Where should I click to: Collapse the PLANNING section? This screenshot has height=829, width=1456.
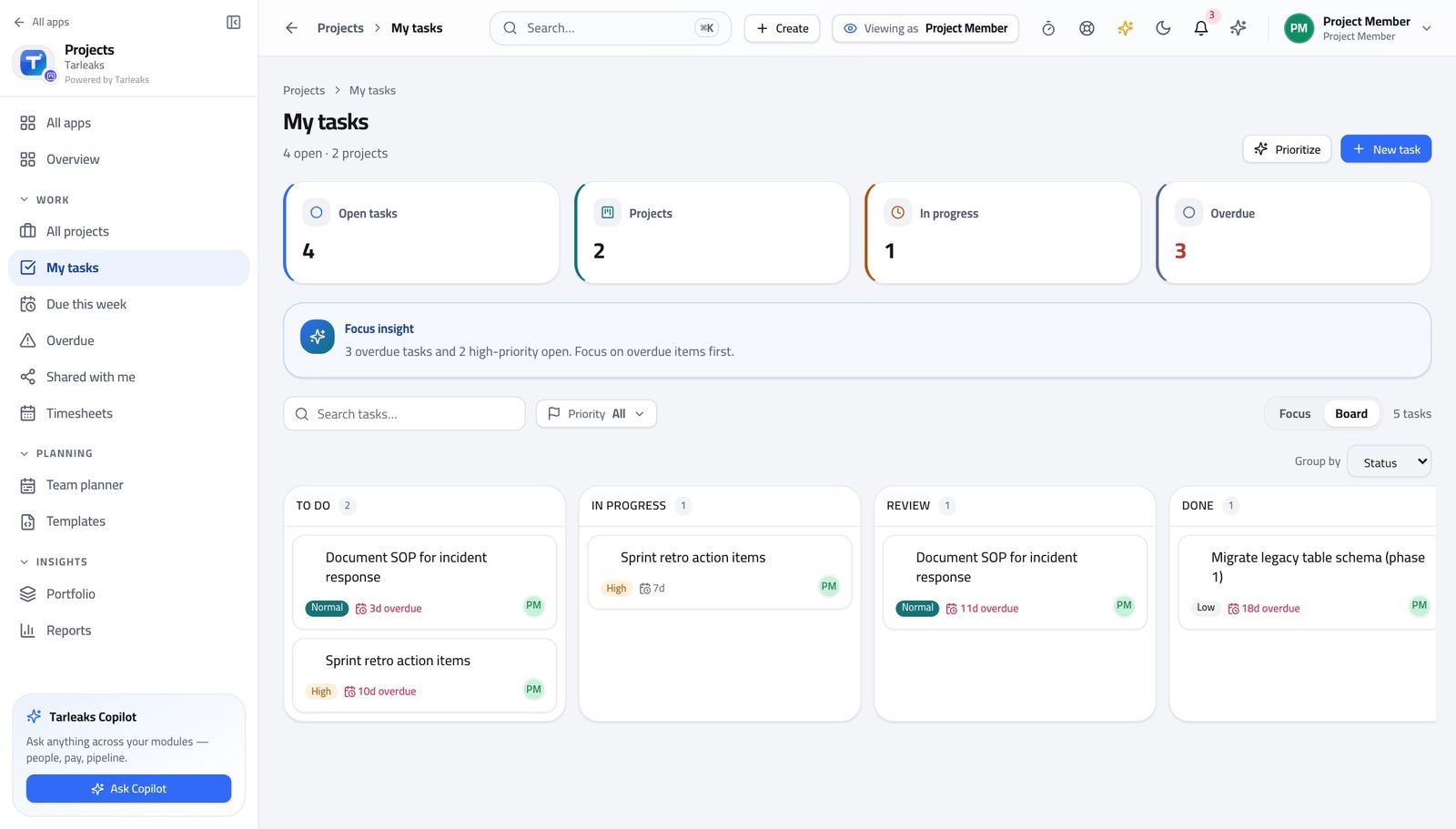56,453
